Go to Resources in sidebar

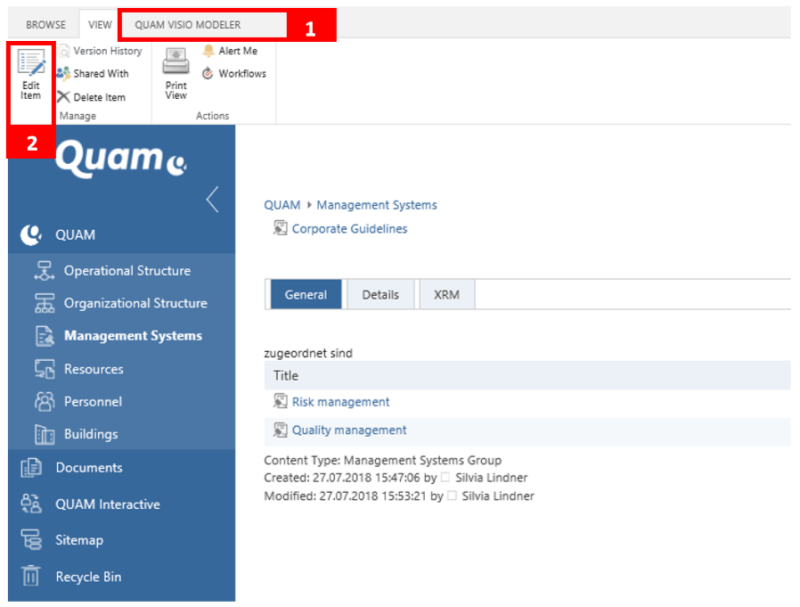(x=94, y=369)
